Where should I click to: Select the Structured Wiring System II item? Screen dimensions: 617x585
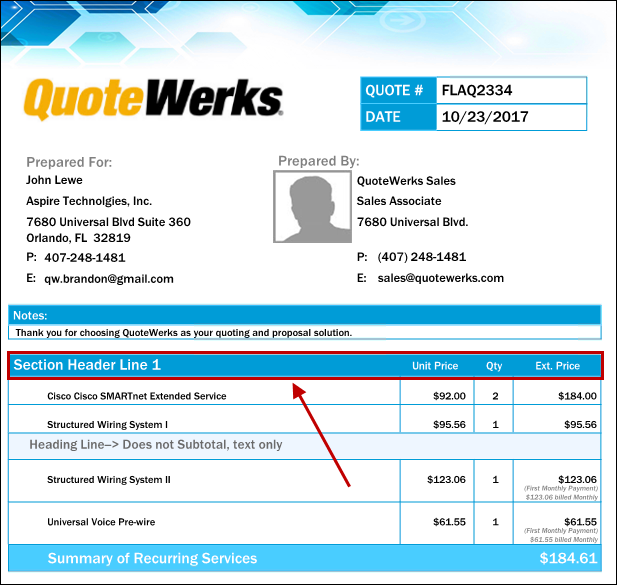(108, 480)
